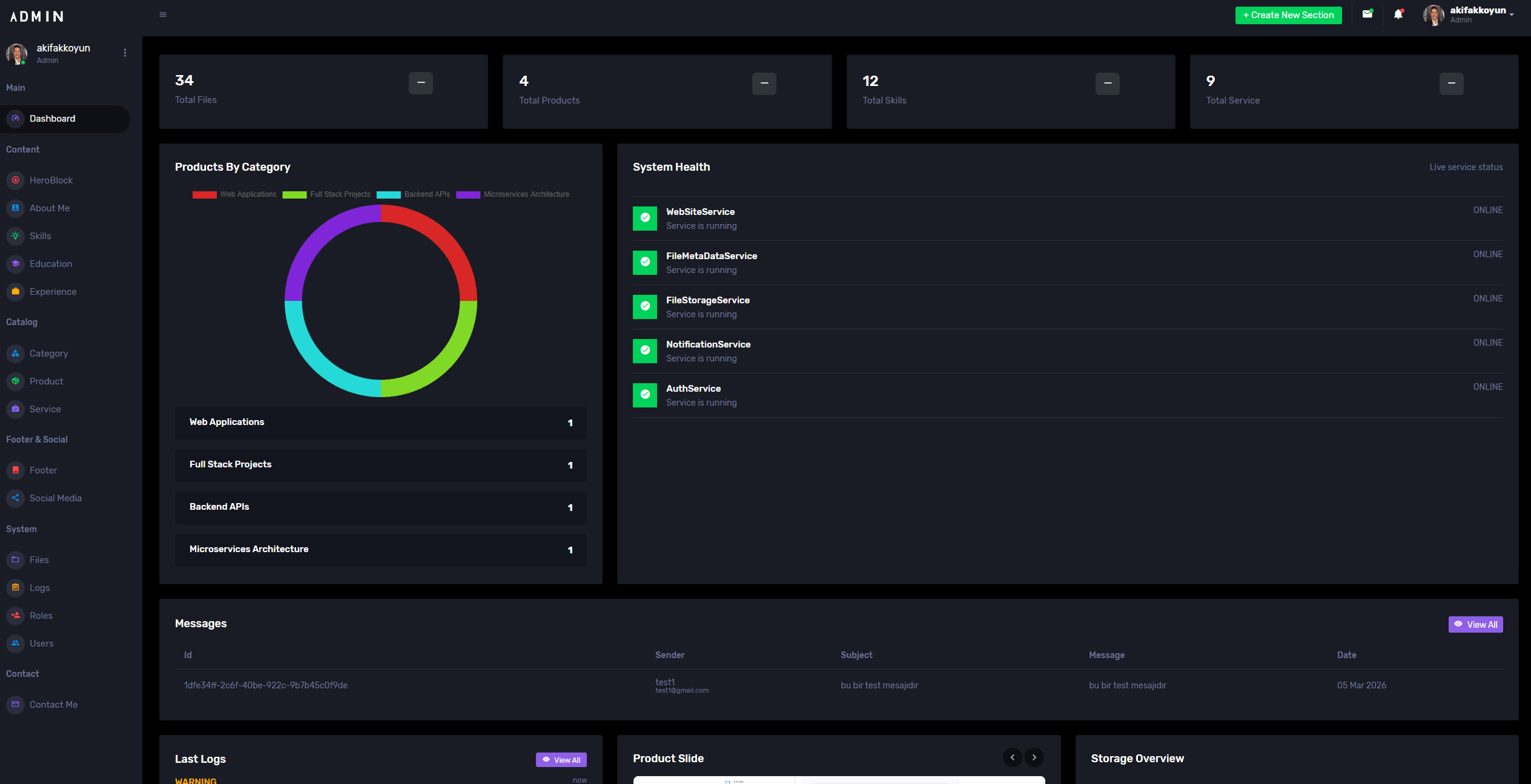Open the three-dot menu next to akifakkoyun
The height and width of the screenshot is (784, 1531).
click(125, 53)
